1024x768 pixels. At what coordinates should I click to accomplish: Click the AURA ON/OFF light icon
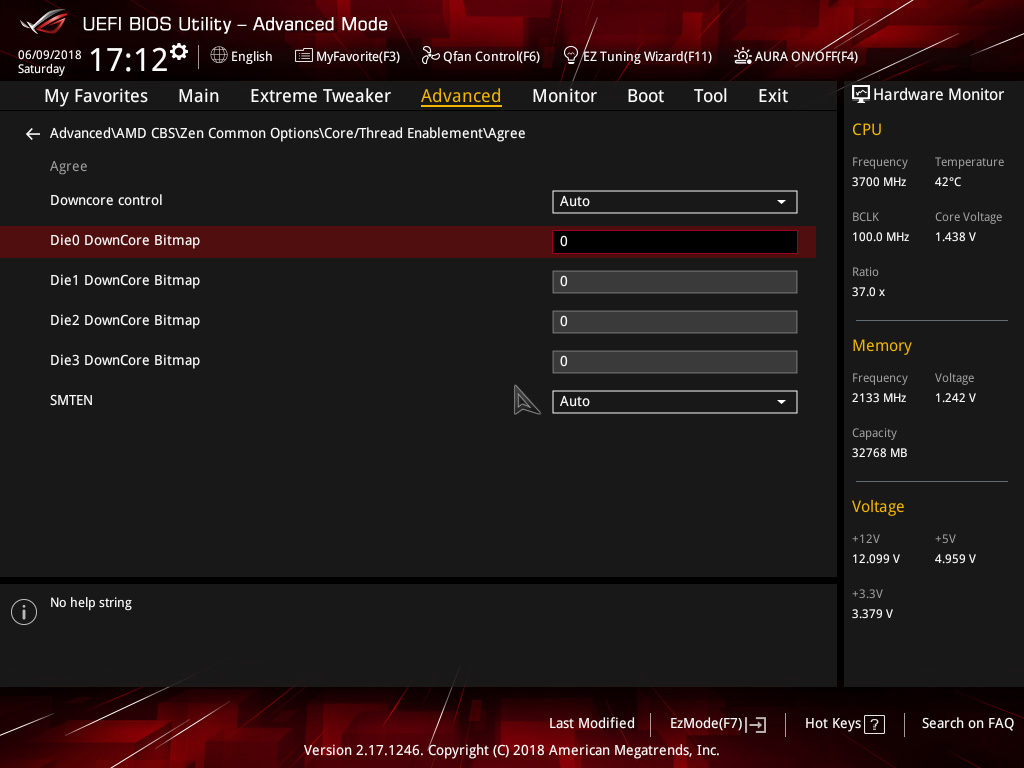pos(743,56)
